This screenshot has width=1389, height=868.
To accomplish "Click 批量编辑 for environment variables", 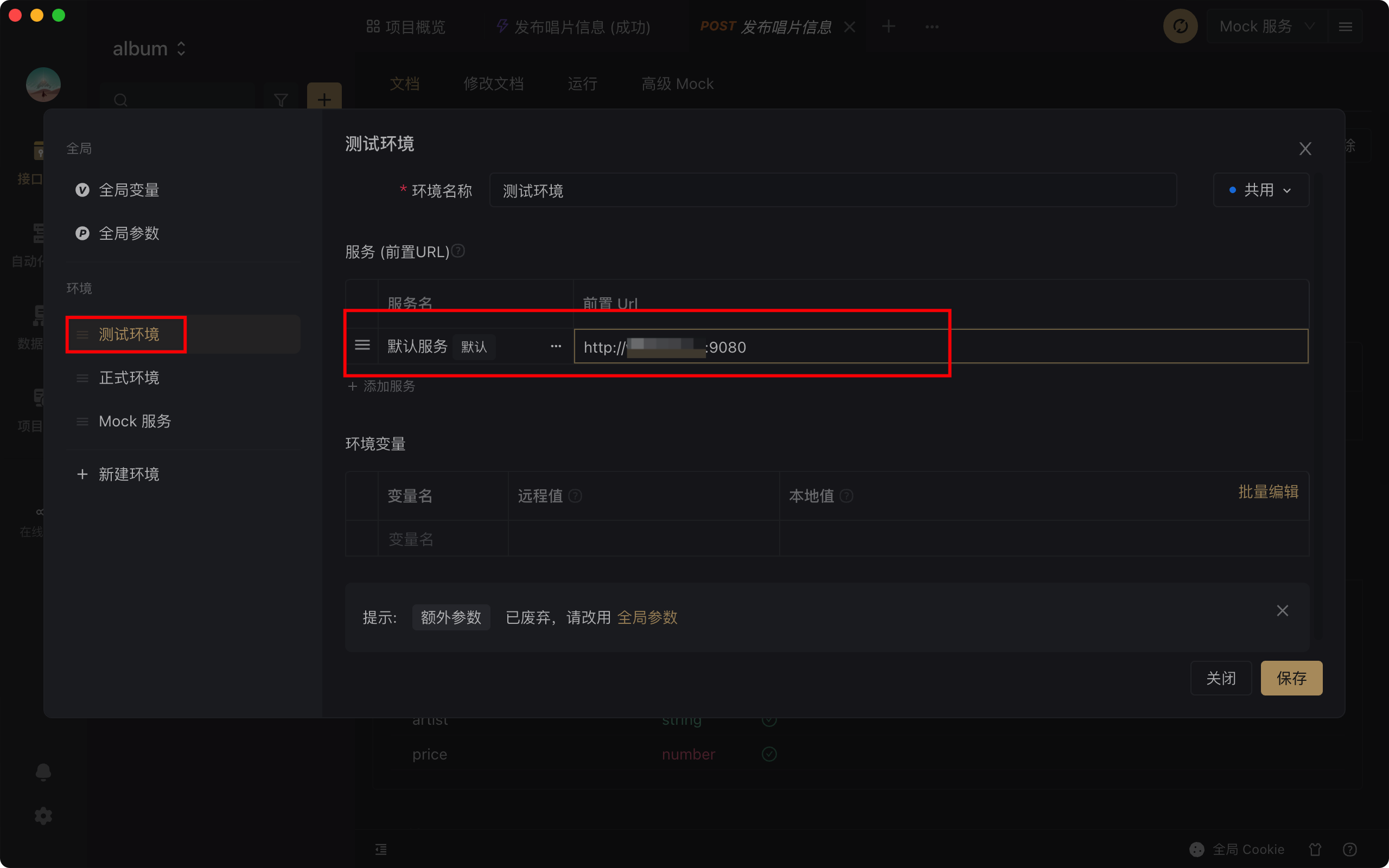I will coord(1268,492).
